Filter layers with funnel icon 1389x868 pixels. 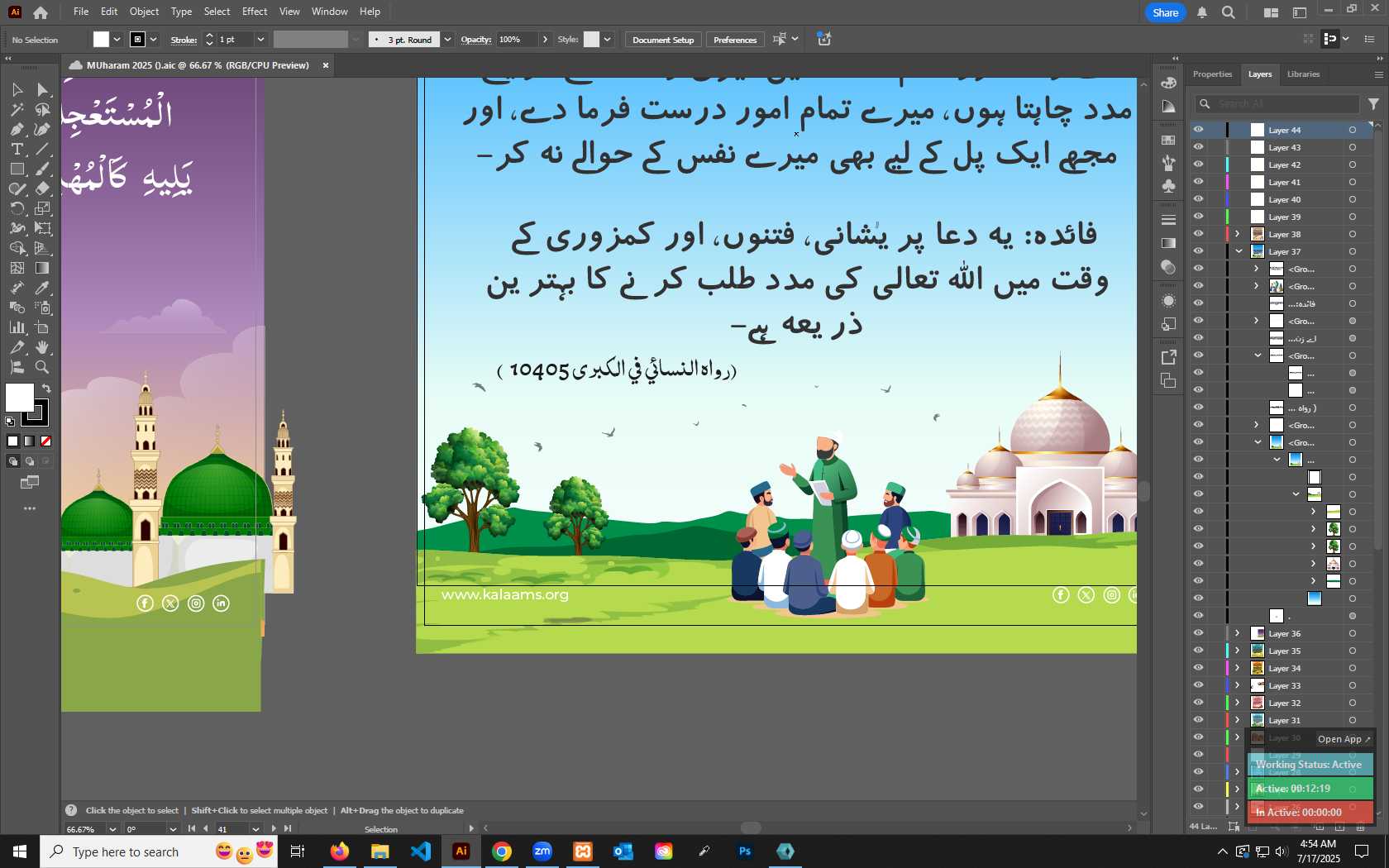pos(1373,104)
